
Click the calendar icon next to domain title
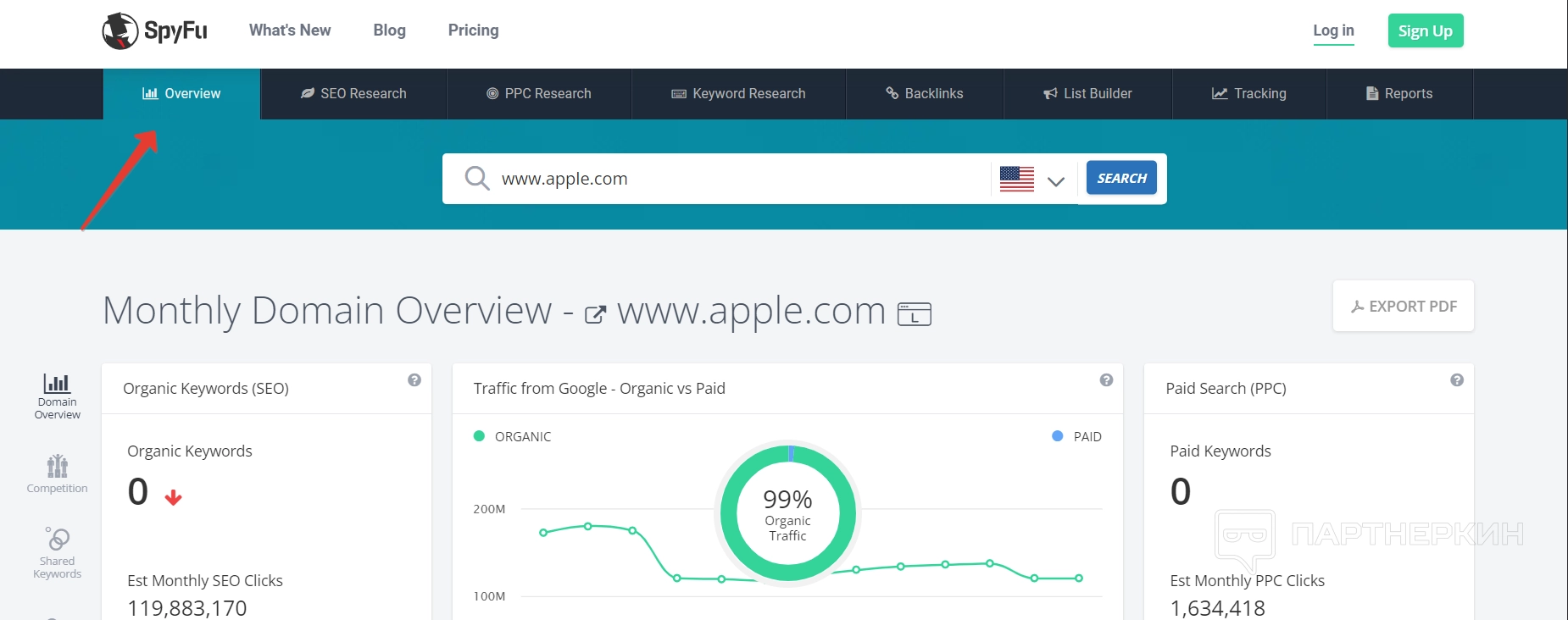point(915,314)
